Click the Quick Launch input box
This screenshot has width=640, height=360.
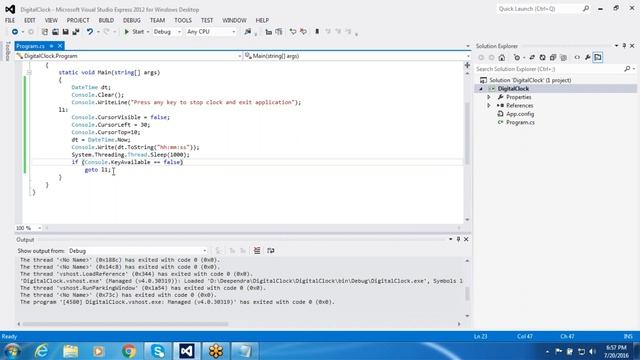click(x=539, y=9)
